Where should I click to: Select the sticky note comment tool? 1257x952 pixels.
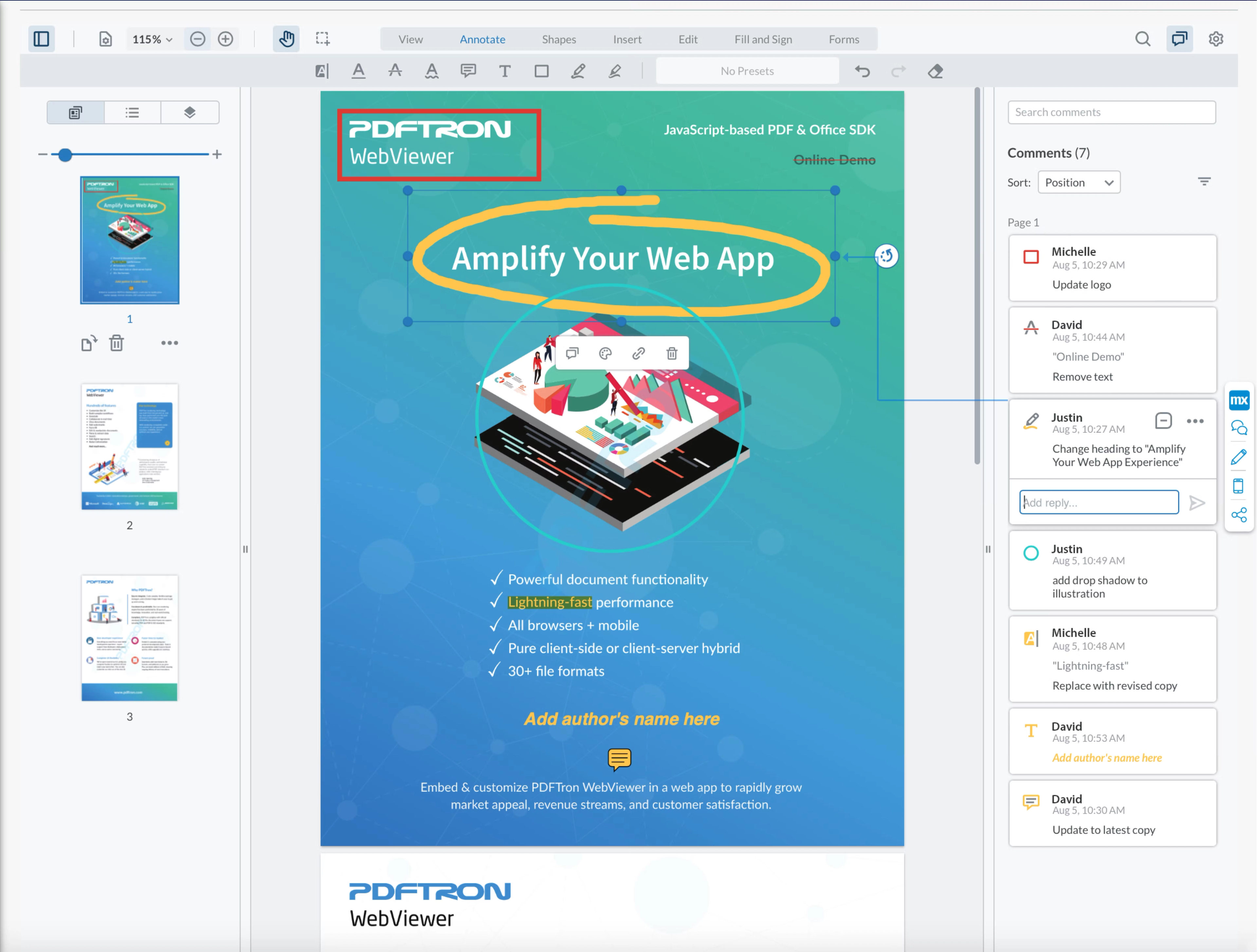[x=468, y=71]
